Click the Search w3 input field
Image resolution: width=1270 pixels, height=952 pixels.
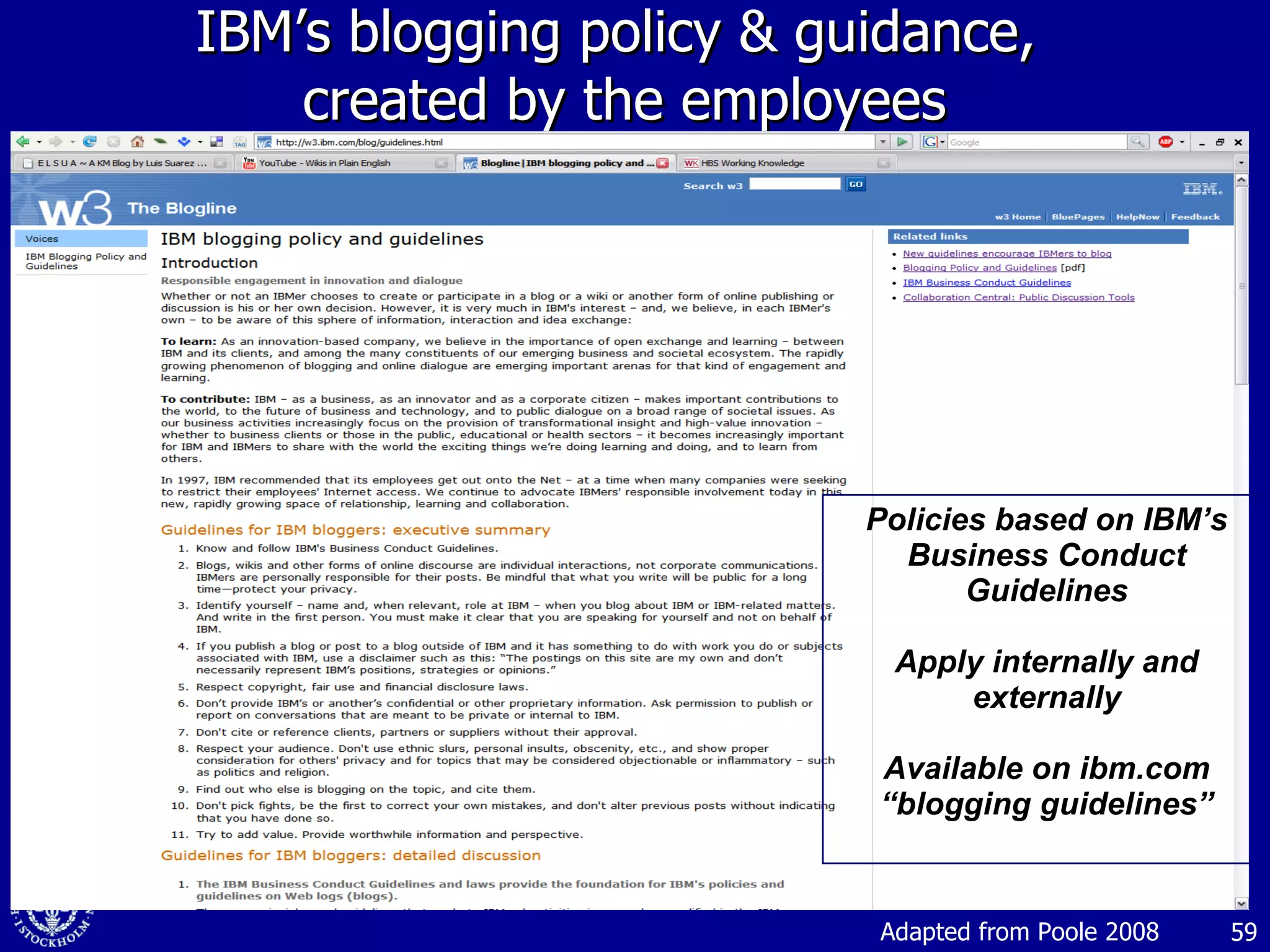794,184
